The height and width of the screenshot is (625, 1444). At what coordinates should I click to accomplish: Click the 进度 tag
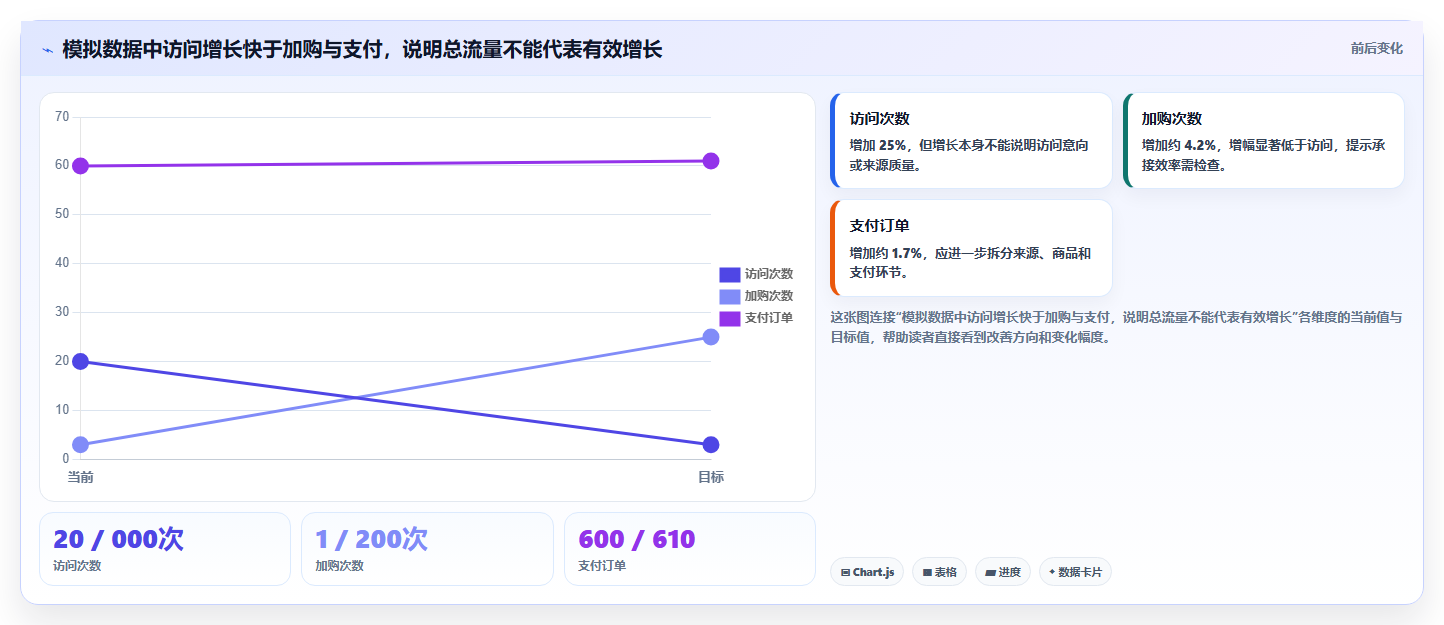click(1003, 572)
